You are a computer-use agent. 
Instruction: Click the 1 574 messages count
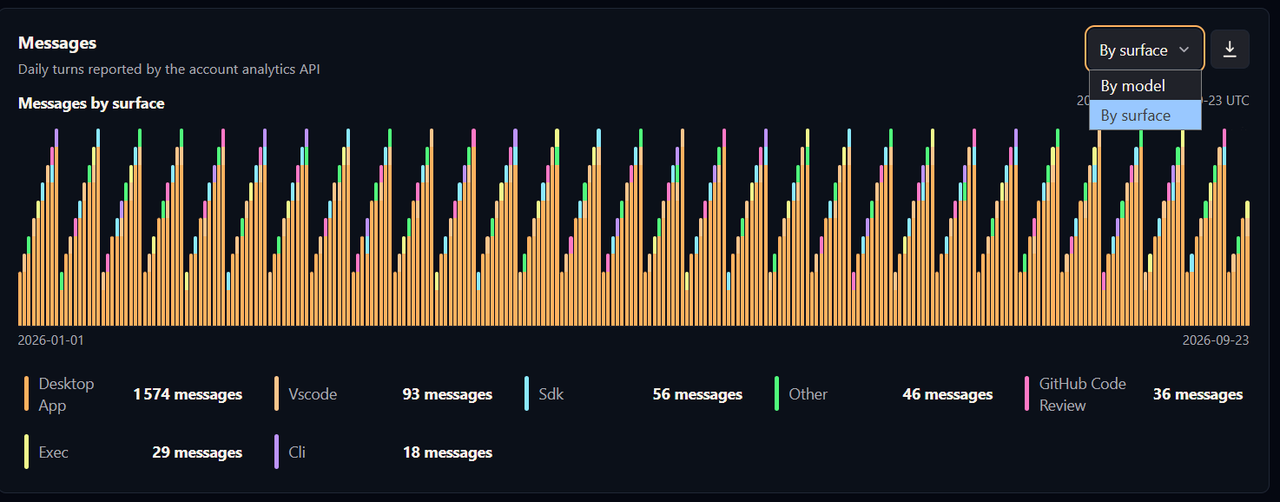click(x=188, y=394)
